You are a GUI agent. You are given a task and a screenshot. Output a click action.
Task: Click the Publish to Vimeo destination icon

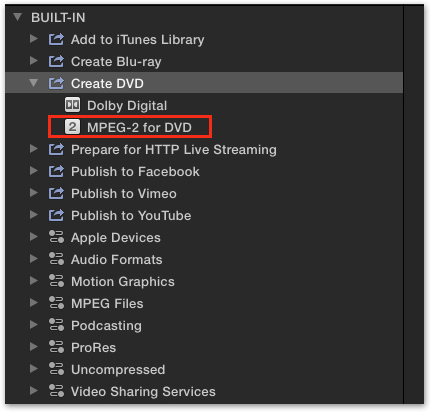pyautogui.click(x=56, y=193)
